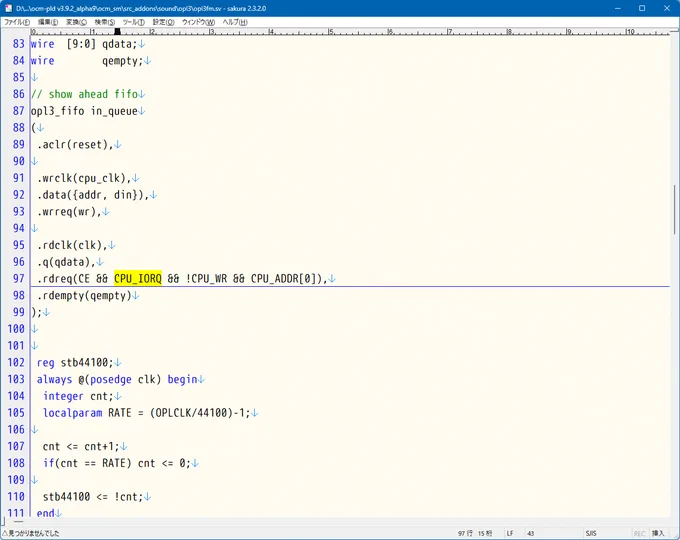Click the '.wrreq(wr),' line

[69, 212]
